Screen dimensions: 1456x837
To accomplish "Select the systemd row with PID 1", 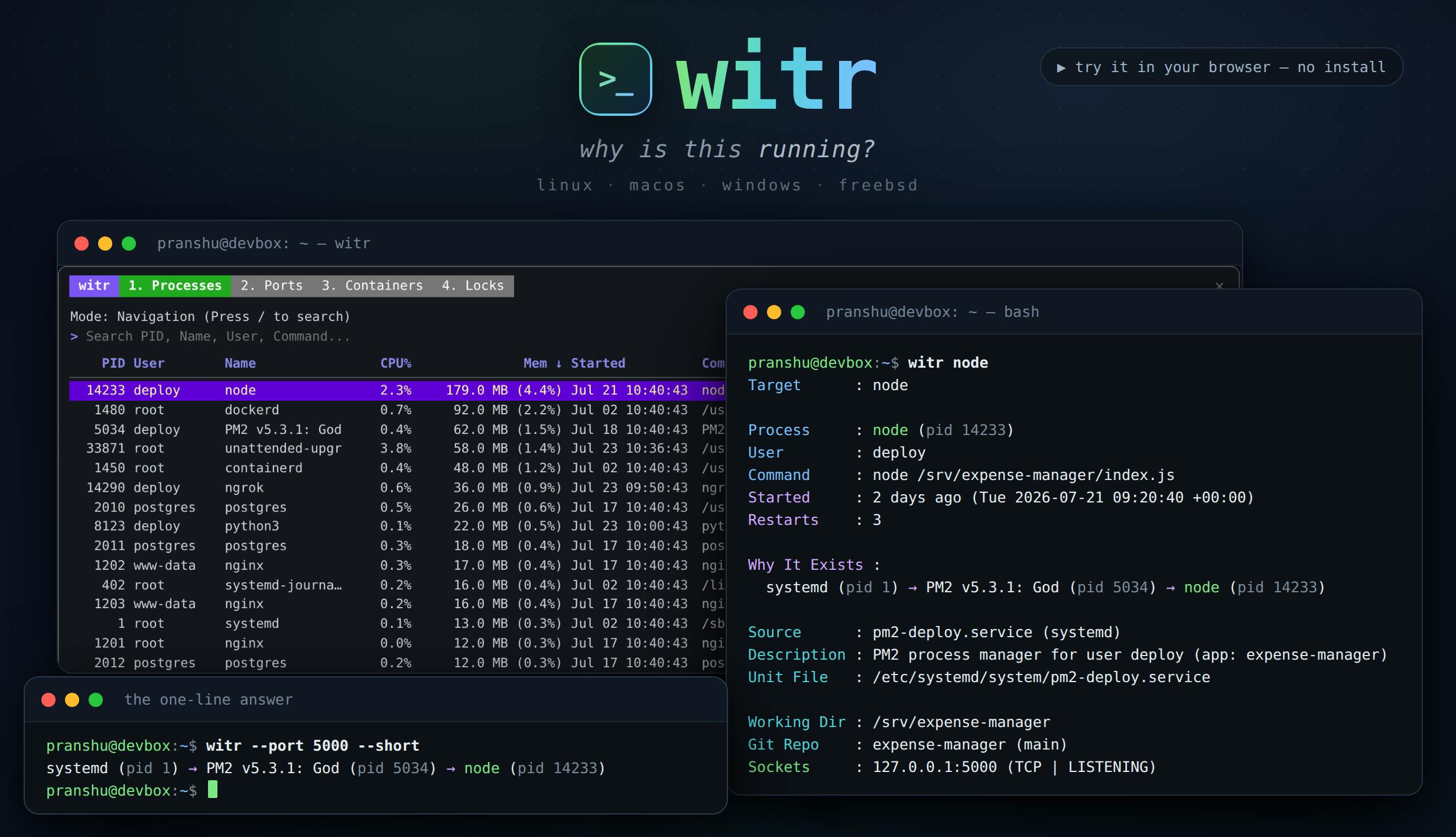I will pyautogui.click(x=397, y=623).
